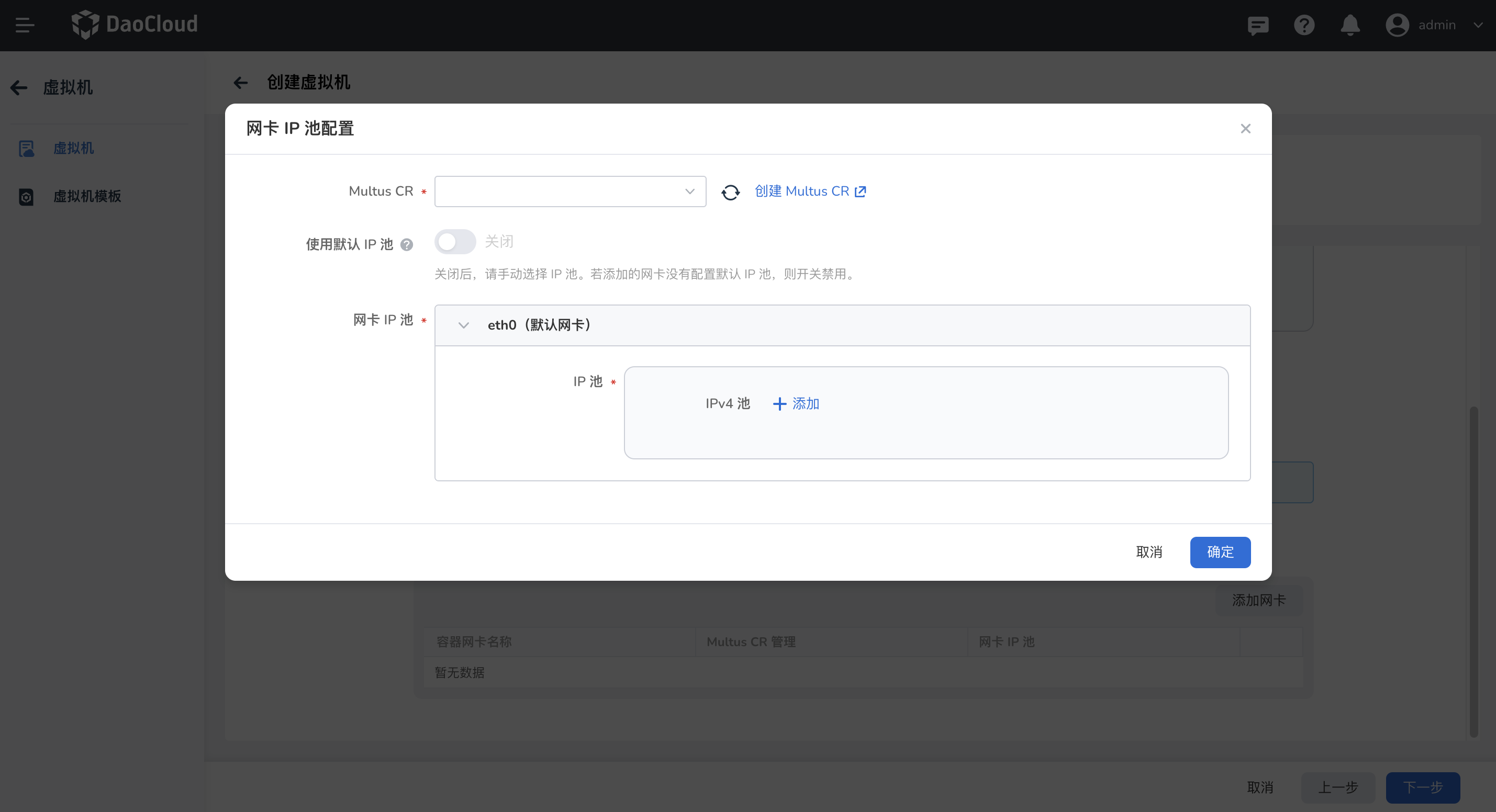1496x812 pixels.
Task: Refresh the Multus CR list
Action: [730, 191]
